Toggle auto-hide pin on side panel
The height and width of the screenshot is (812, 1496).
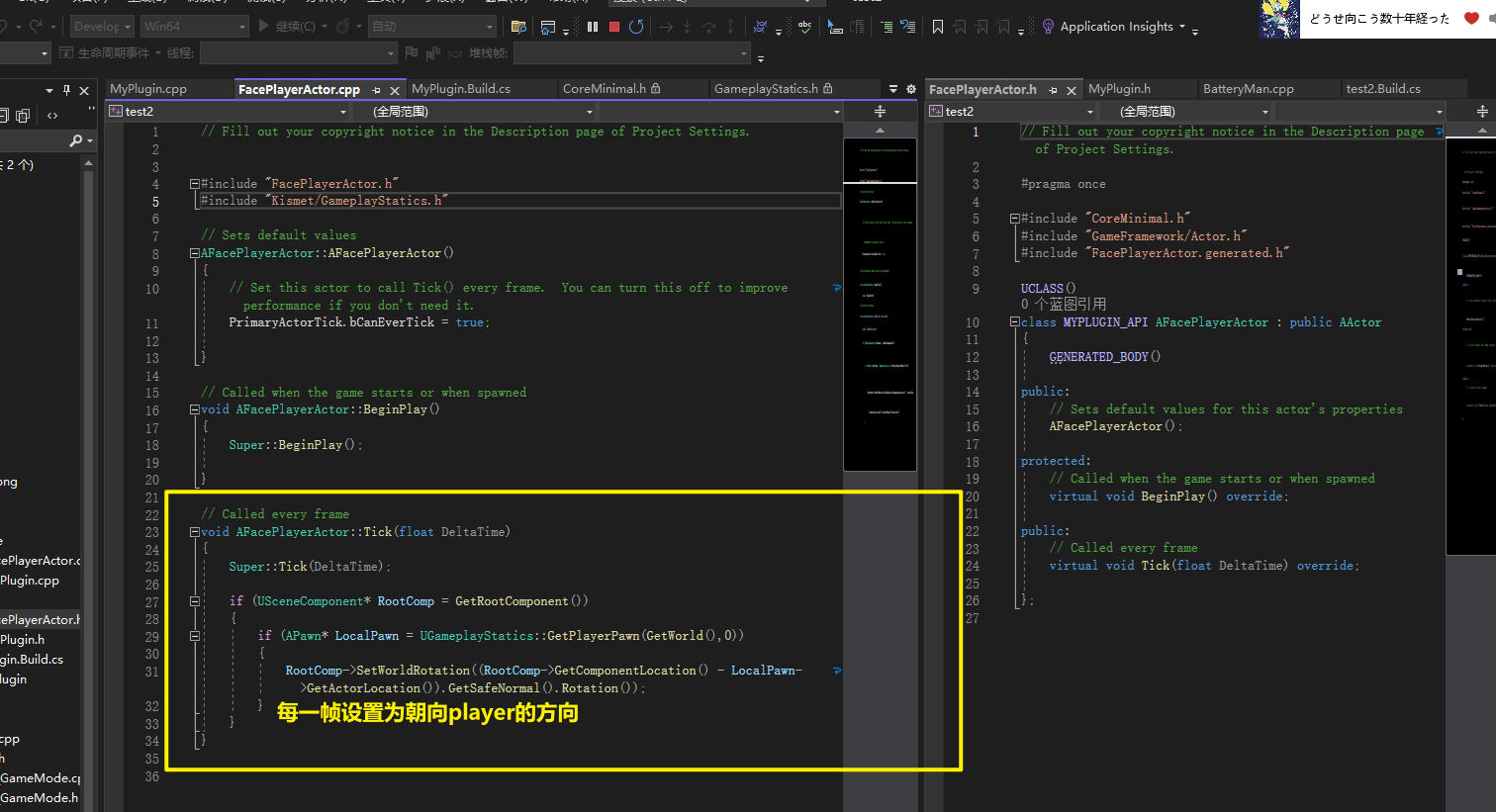66,90
